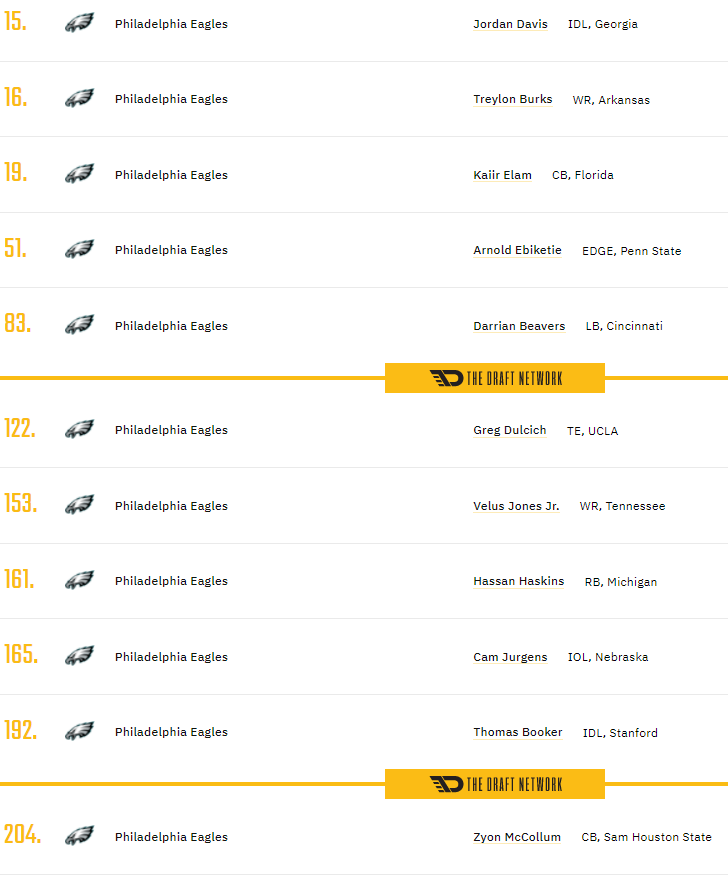The height and width of the screenshot is (882, 728).
Task: Select Darrian Beavers player link
Action: point(519,326)
